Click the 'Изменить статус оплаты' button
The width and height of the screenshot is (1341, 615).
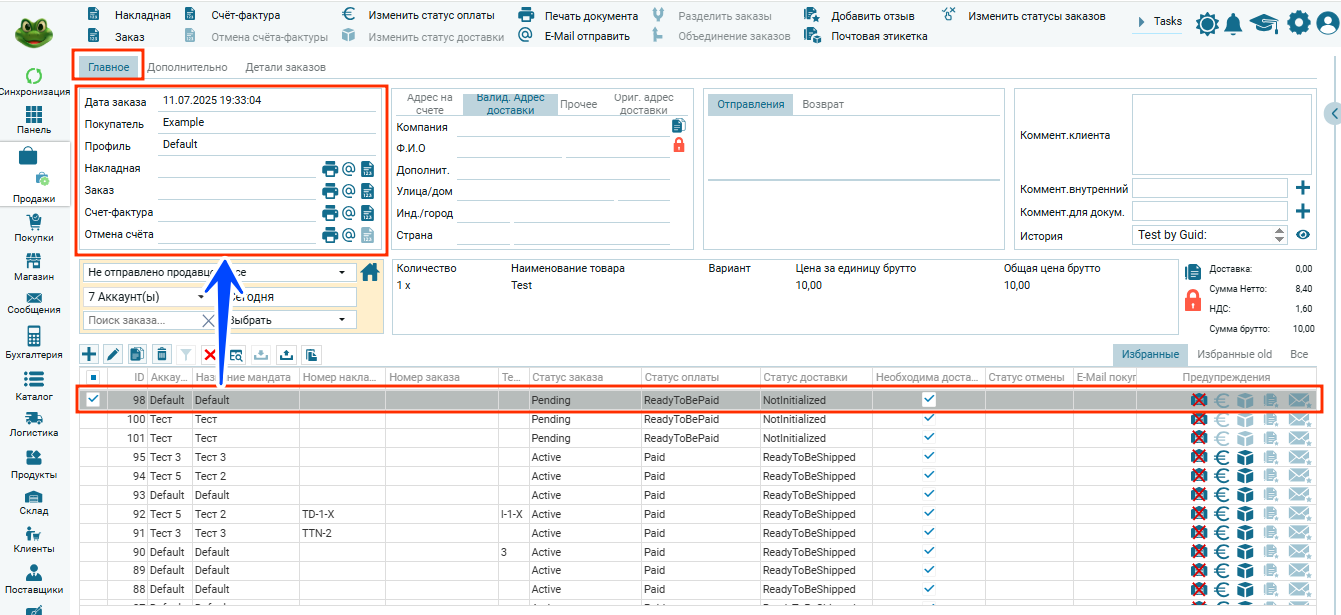[420, 15]
